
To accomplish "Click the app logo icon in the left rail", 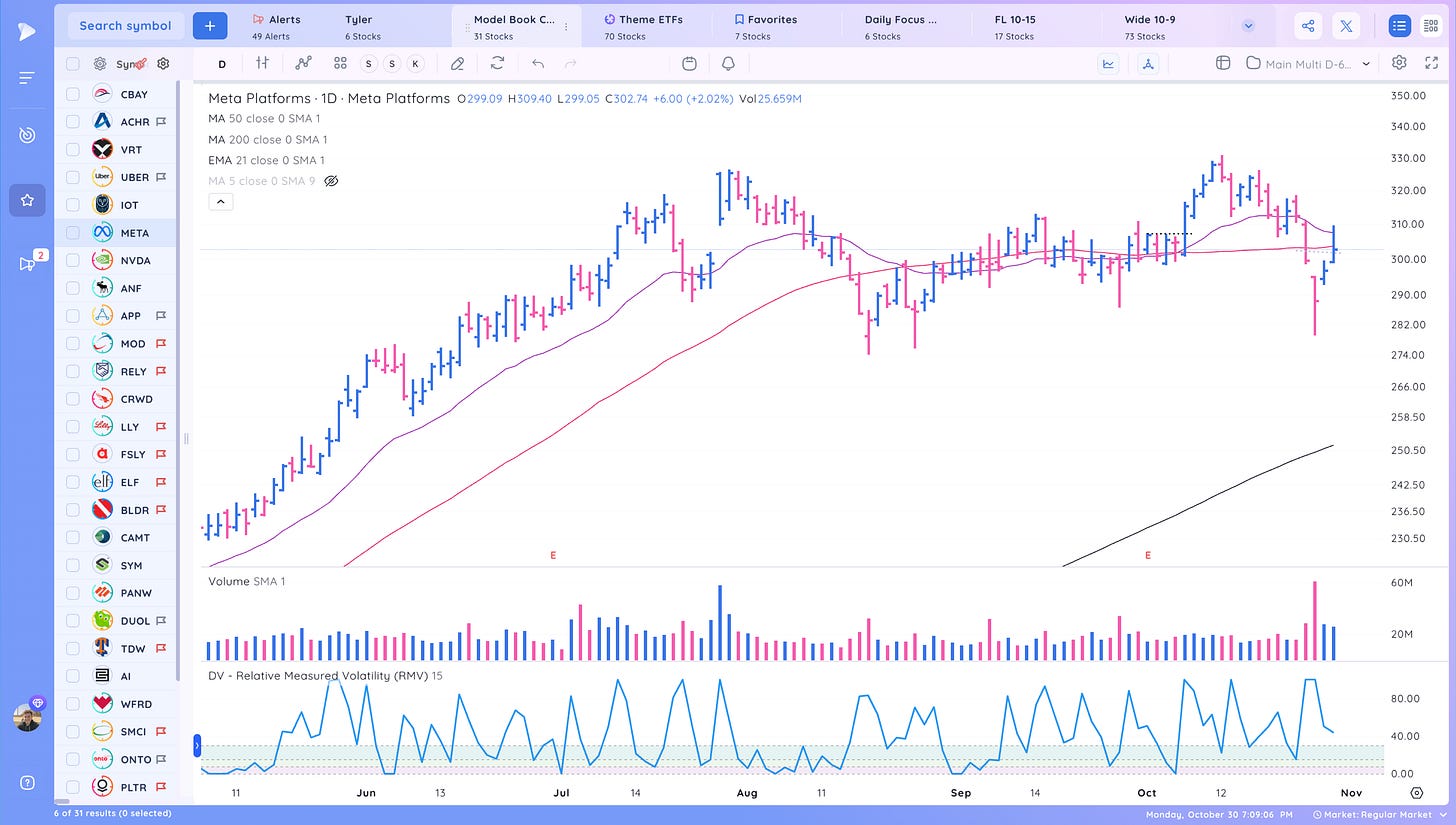I will pos(27,32).
